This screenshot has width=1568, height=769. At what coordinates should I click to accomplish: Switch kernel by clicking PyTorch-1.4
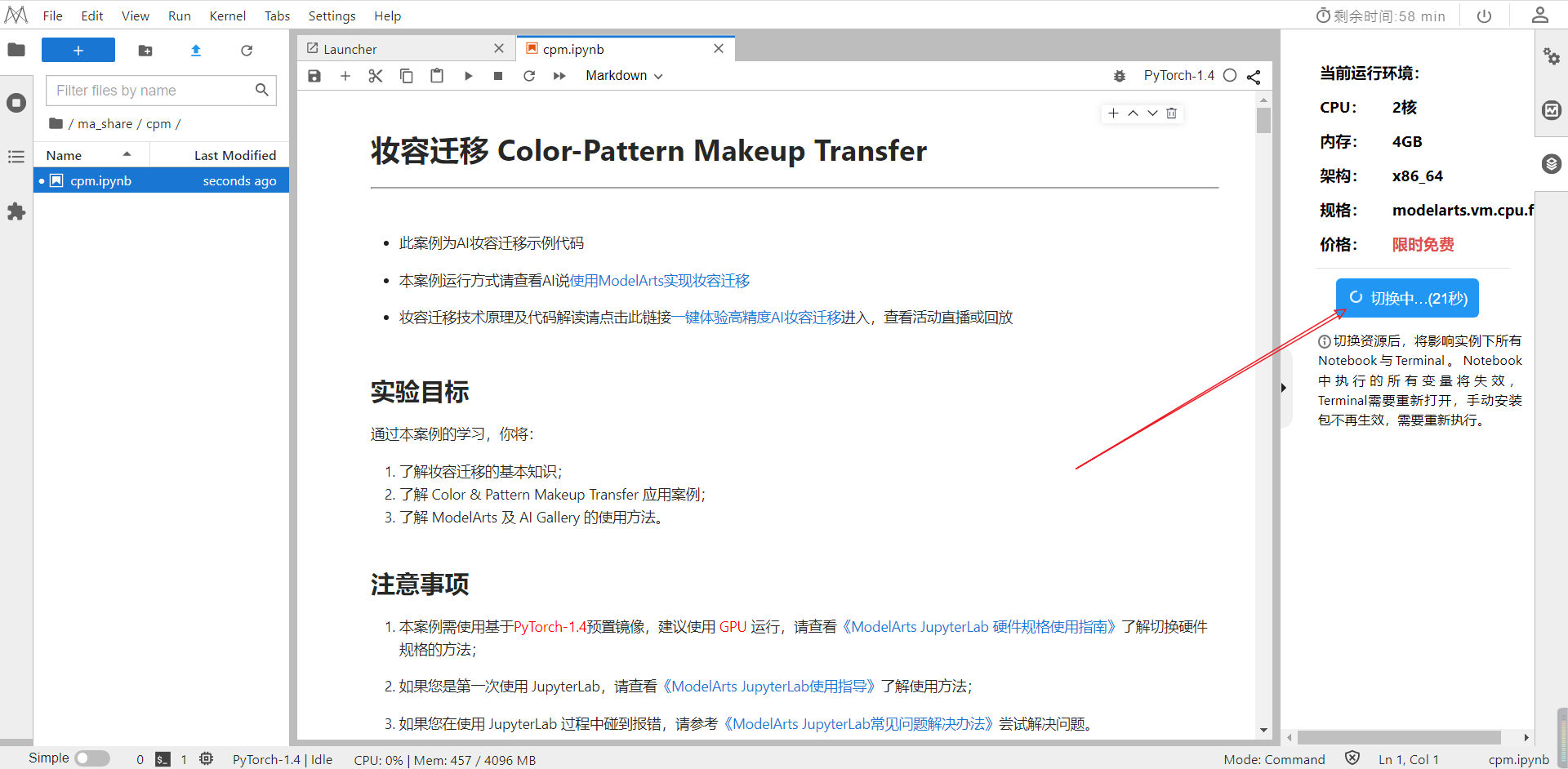point(1178,76)
